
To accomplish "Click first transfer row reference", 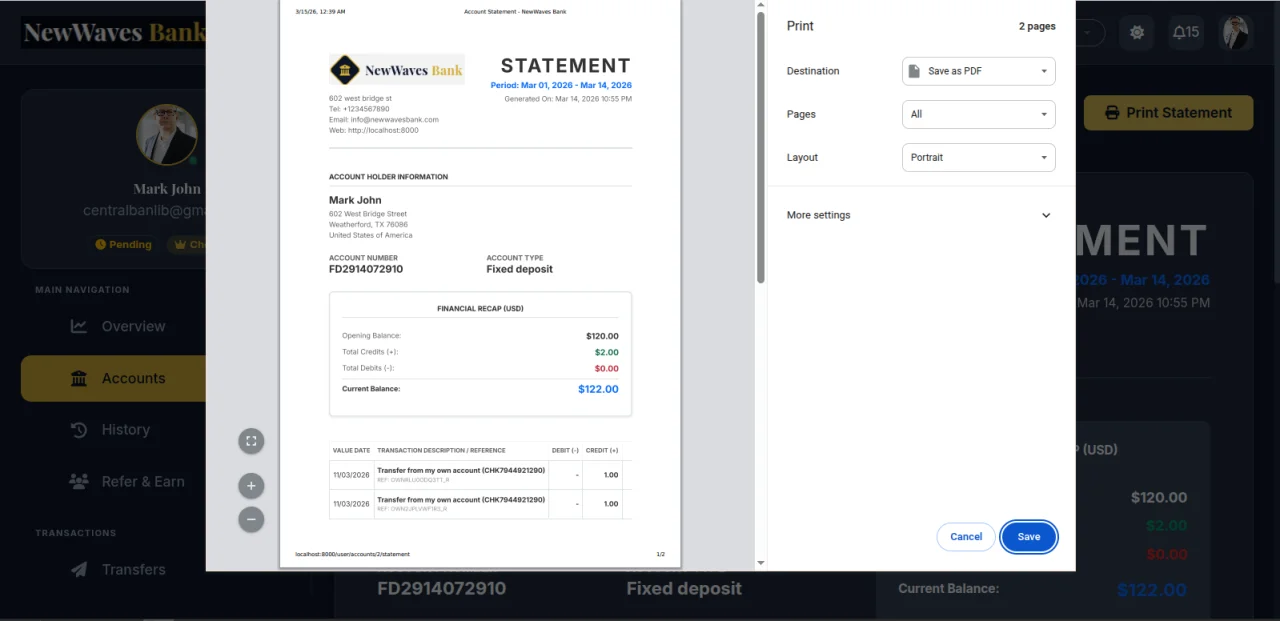I will 412,480.
